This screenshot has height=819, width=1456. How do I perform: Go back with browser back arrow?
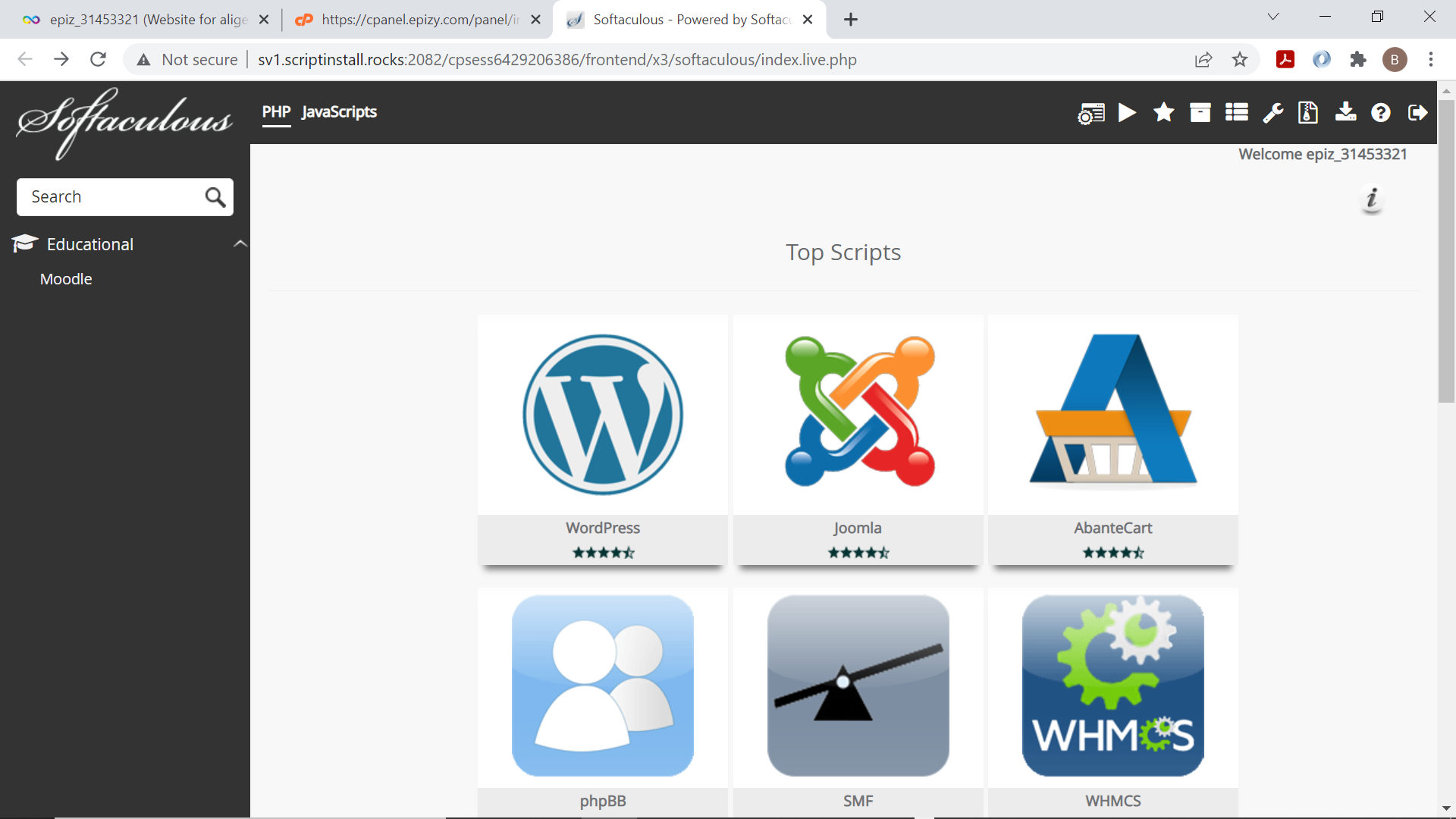[25, 59]
